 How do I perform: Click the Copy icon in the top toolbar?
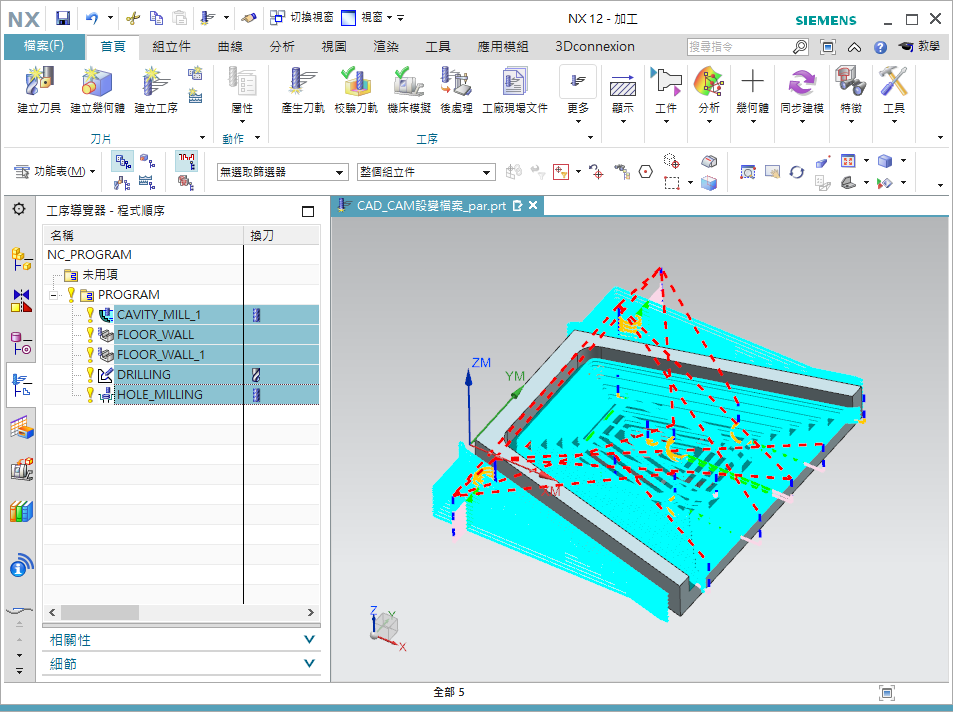pyautogui.click(x=156, y=18)
